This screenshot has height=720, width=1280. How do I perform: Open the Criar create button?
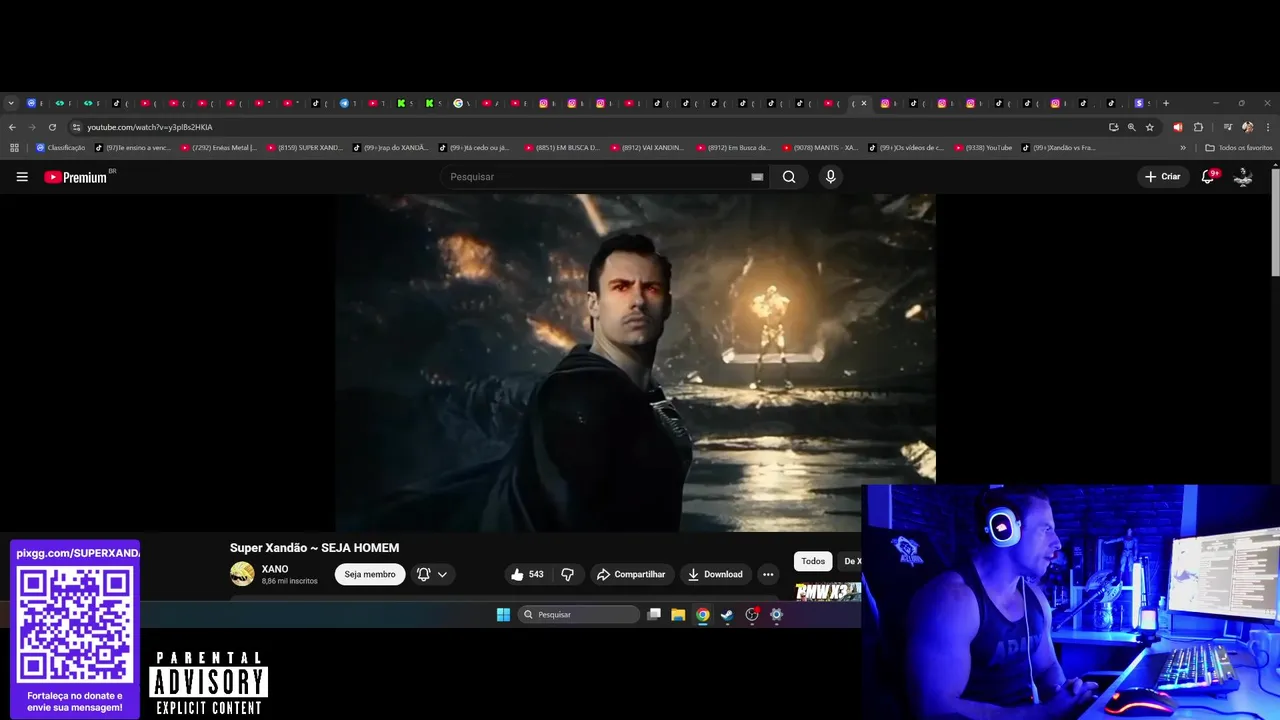click(x=1163, y=177)
